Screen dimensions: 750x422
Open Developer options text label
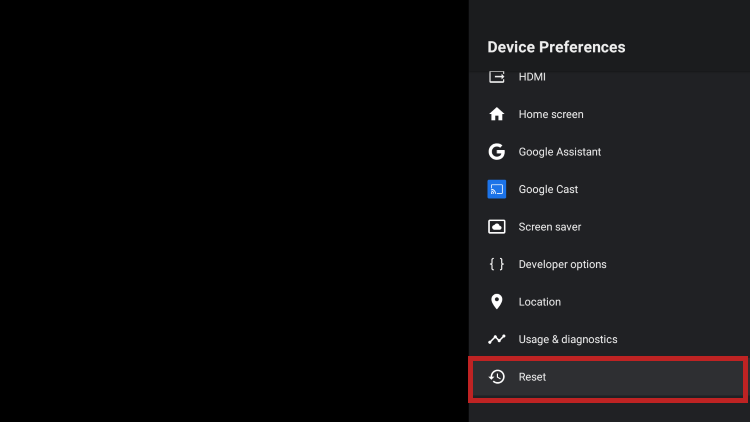(562, 264)
